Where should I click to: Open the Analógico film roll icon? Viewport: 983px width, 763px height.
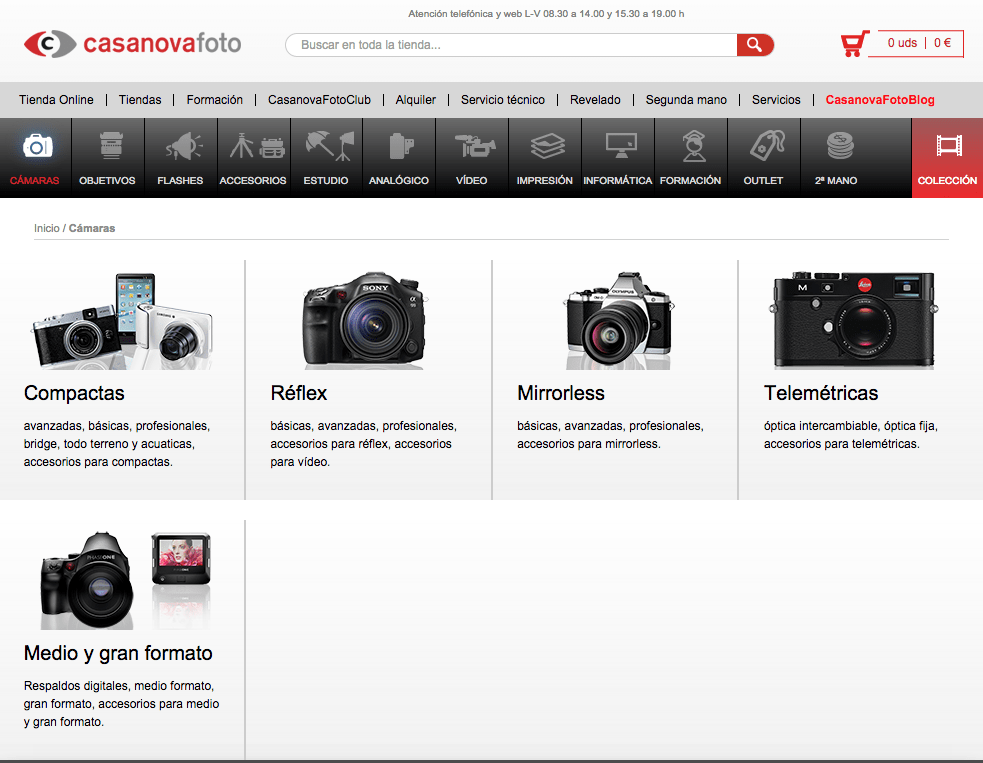tap(401, 145)
